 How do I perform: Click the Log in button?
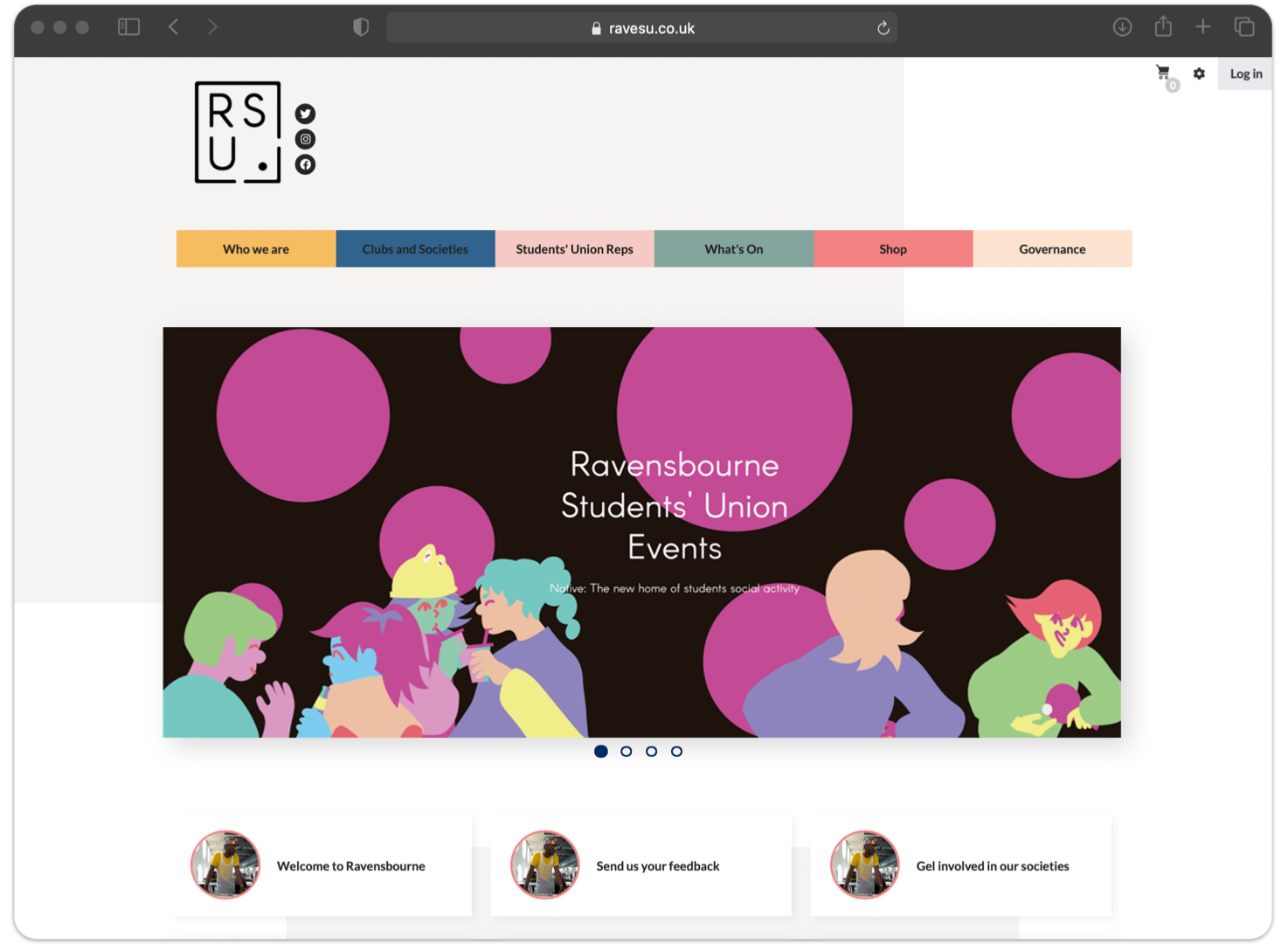pyautogui.click(x=1245, y=73)
